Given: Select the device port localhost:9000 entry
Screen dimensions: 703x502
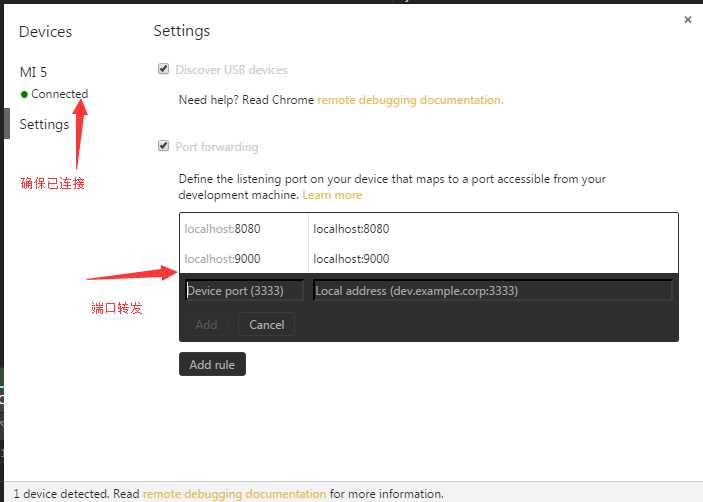Looking at the screenshot, I should point(222,259).
